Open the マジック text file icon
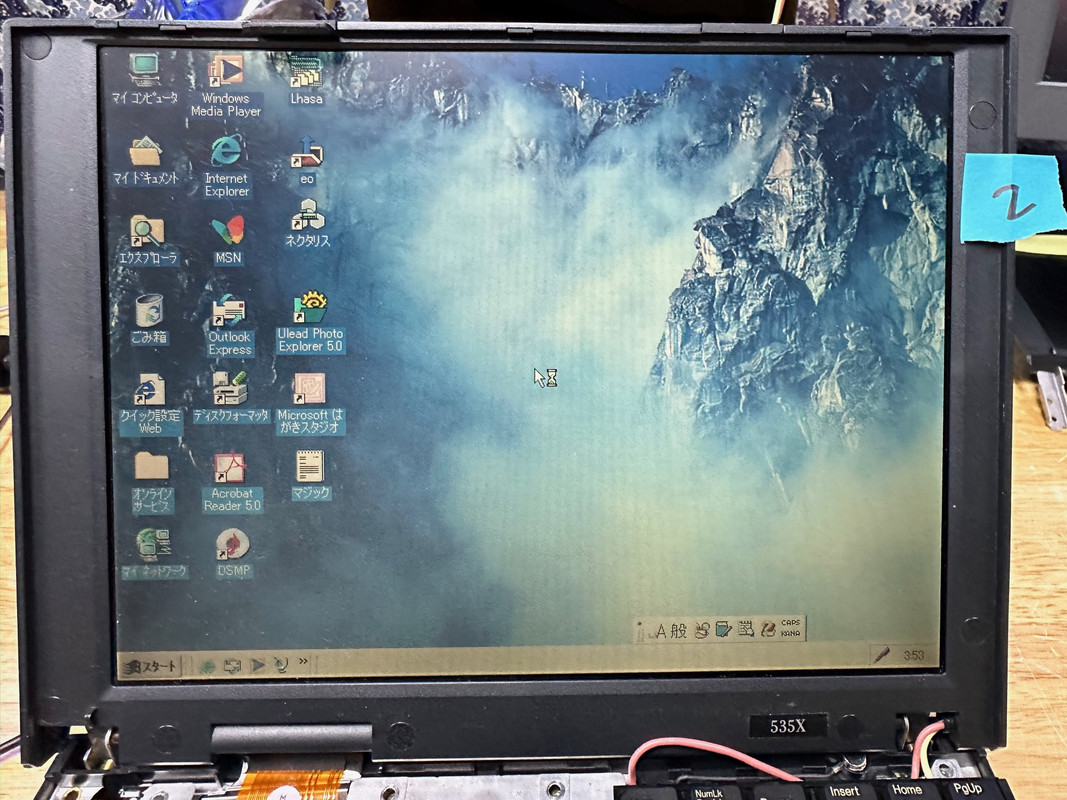The image size is (1067, 800). (x=310, y=474)
